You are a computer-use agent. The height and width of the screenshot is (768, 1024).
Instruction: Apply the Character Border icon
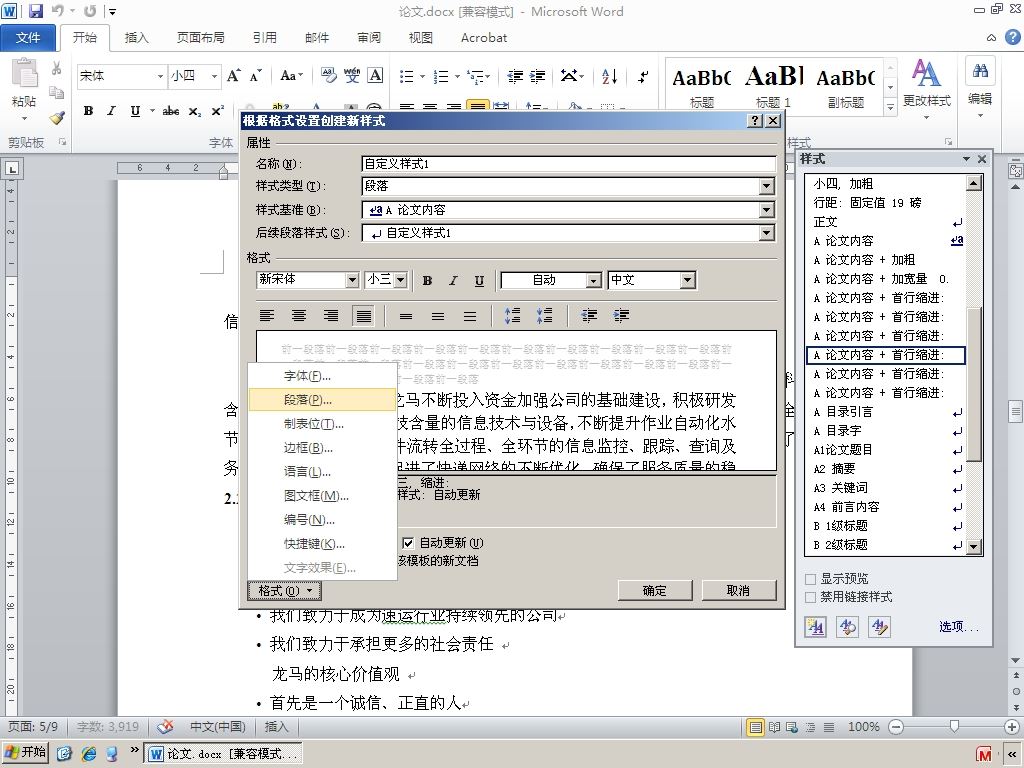[x=375, y=76]
